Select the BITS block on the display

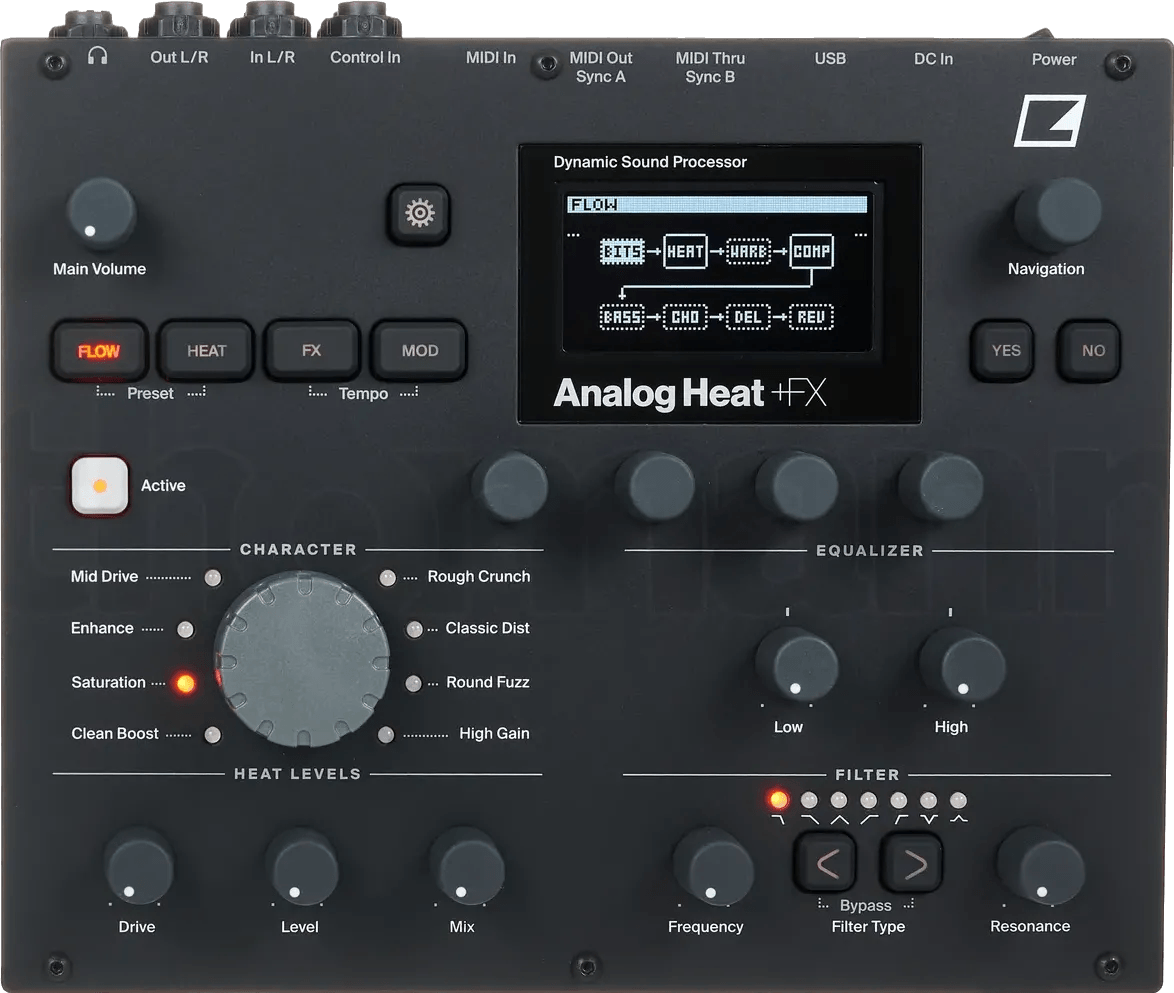point(622,252)
